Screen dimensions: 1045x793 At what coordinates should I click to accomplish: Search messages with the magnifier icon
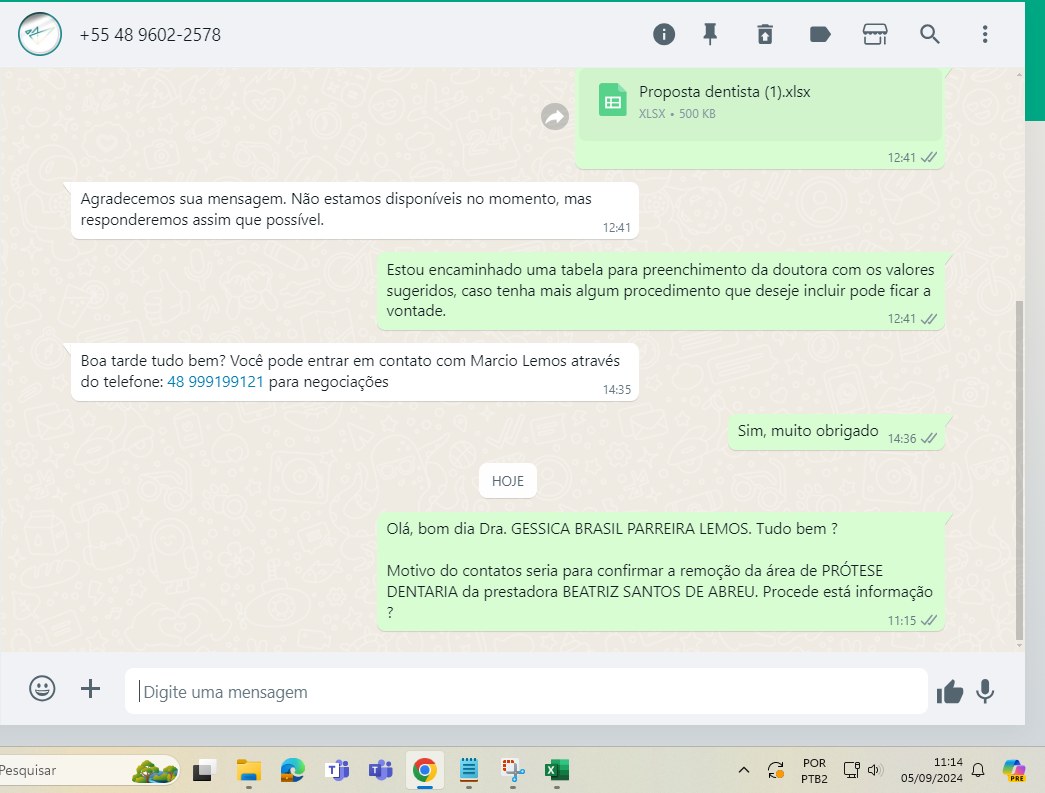(930, 34)
